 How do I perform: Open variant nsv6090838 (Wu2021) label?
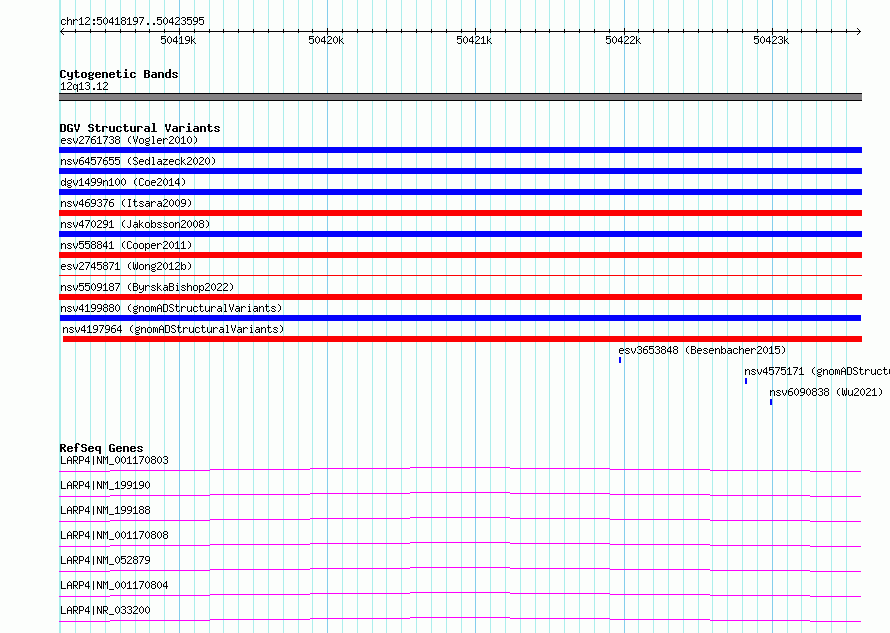click(x=826, y=392)
